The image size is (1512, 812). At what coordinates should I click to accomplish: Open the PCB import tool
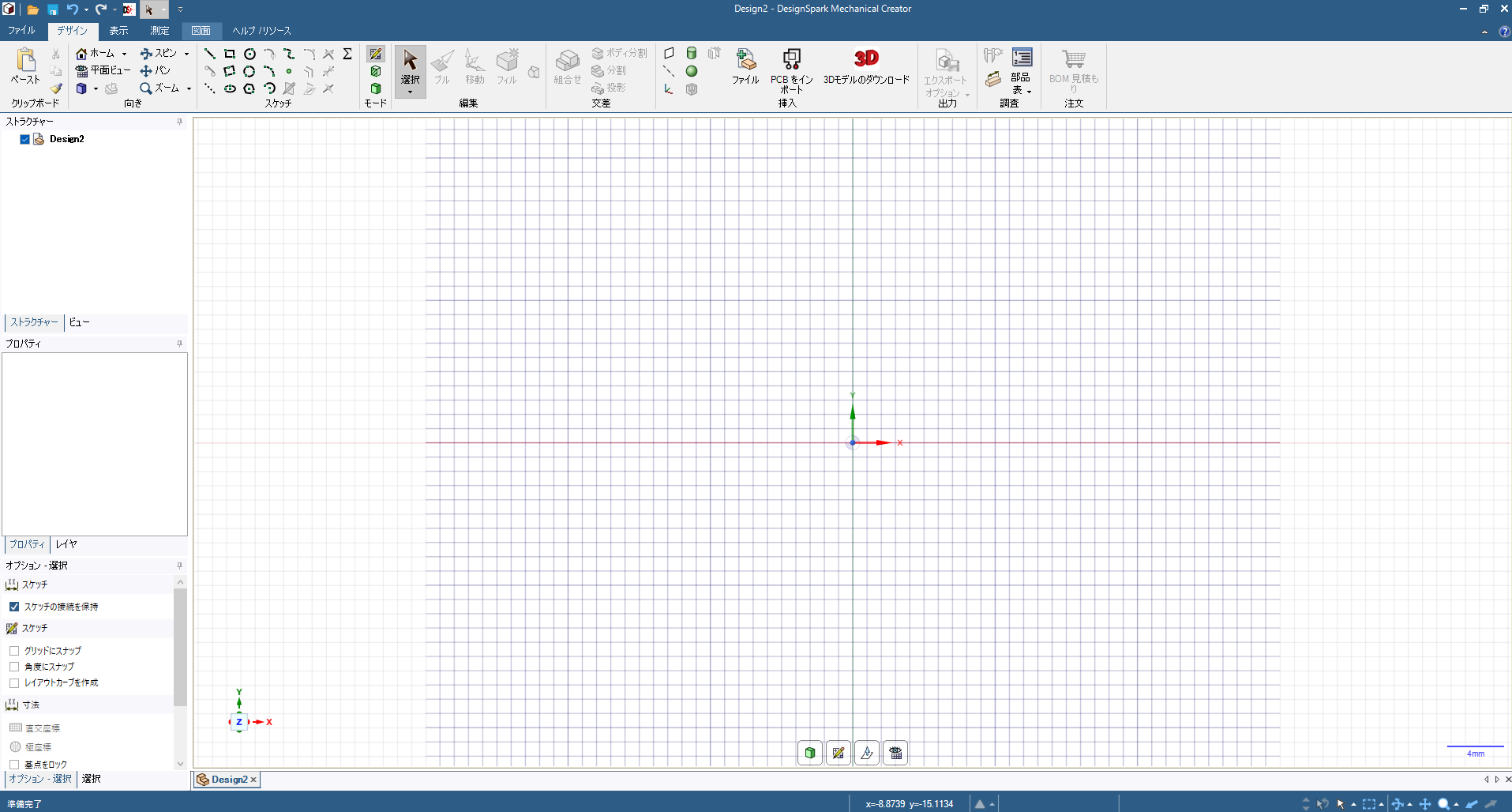pos(791,60)
